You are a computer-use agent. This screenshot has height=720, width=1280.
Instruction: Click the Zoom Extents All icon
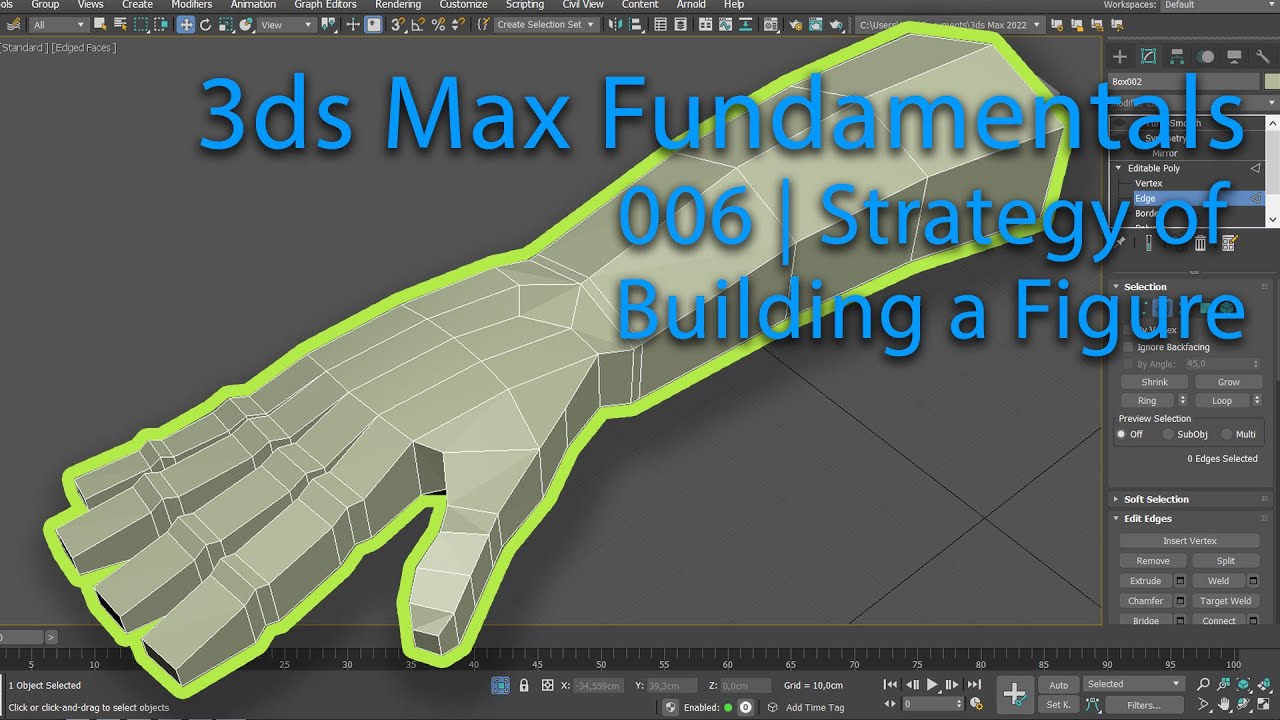pyautogui.click(x=1264, y=685)
